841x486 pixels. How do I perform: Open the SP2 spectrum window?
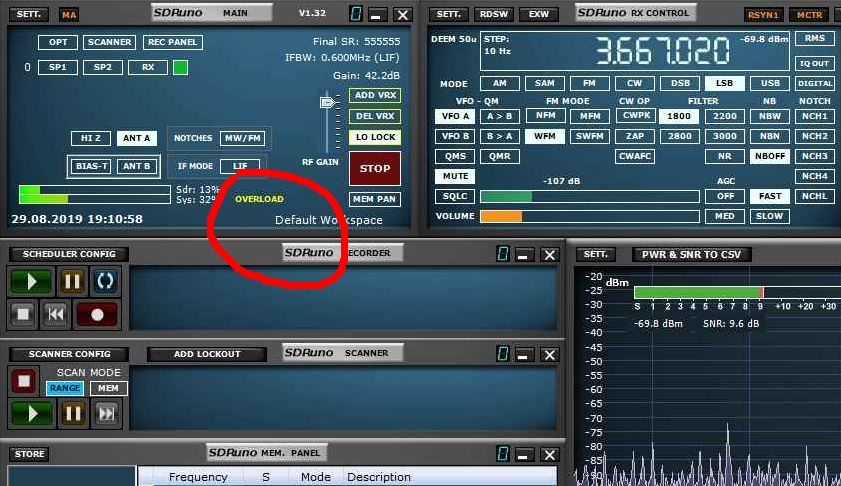point(103,68)
